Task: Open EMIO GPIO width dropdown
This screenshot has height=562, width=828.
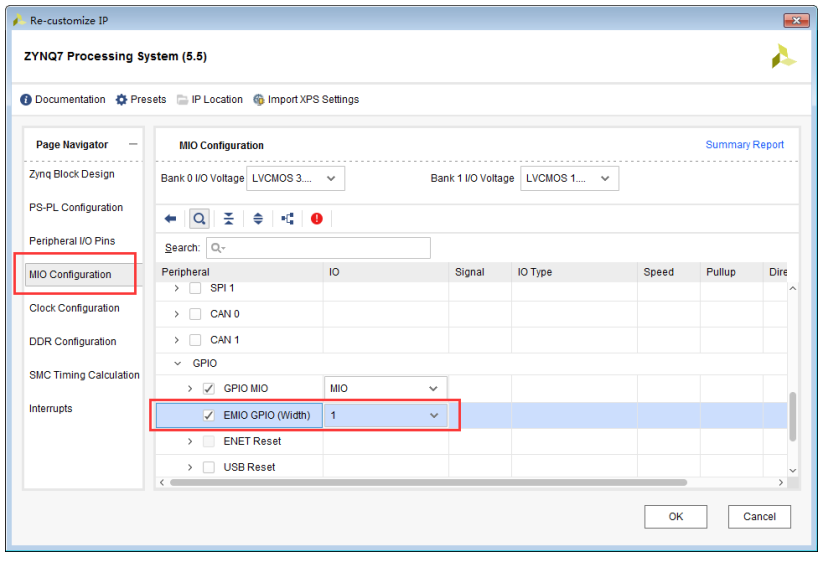Action: click(x=385, y=416)
